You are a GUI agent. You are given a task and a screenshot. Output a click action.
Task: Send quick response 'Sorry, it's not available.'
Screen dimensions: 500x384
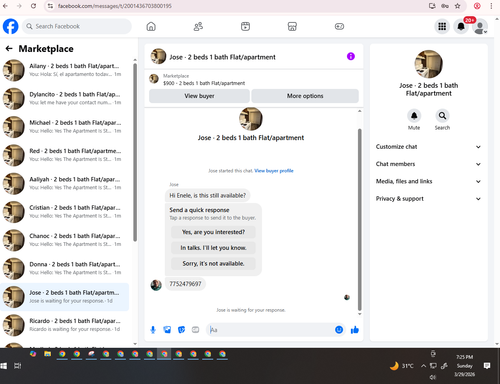213,263
